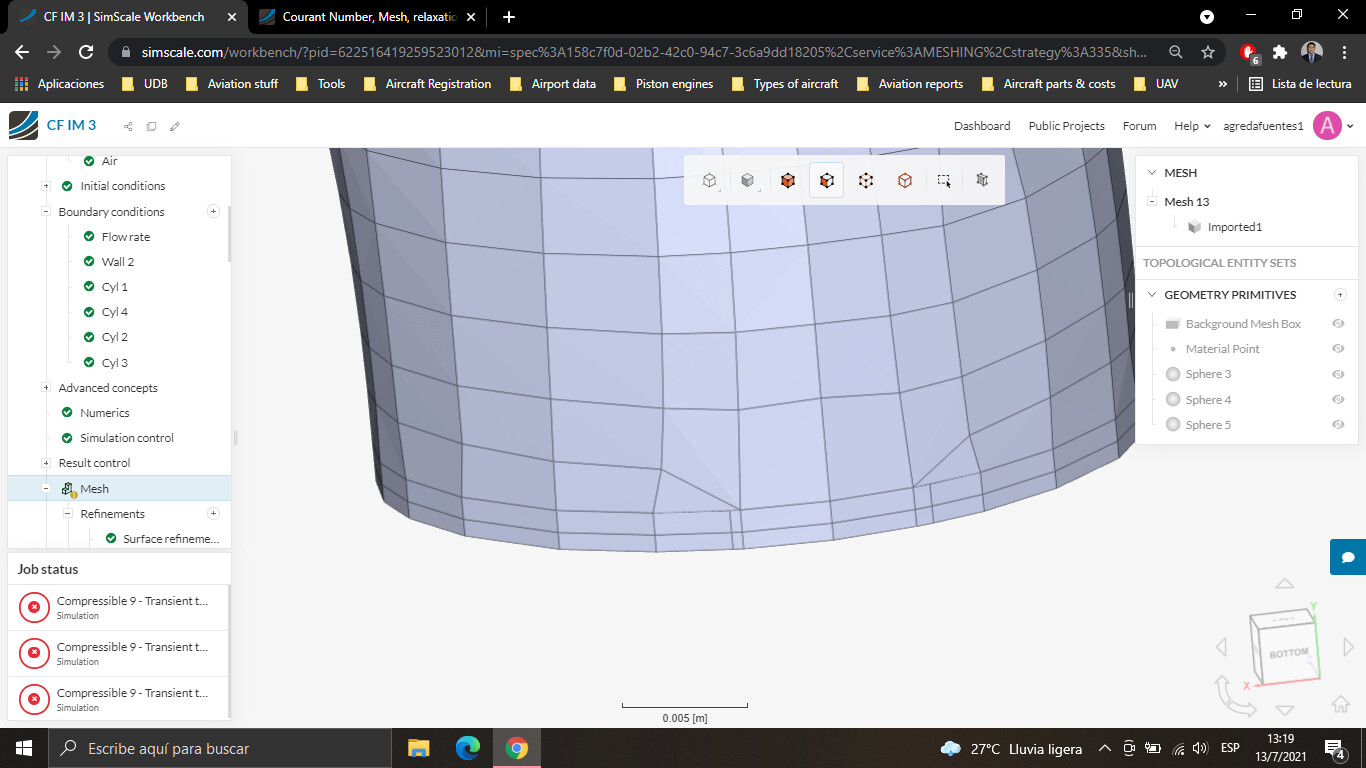Toggle visibility of Sphere 3
This screenshot has height=768, width=1366.
tap(1338, 374)
